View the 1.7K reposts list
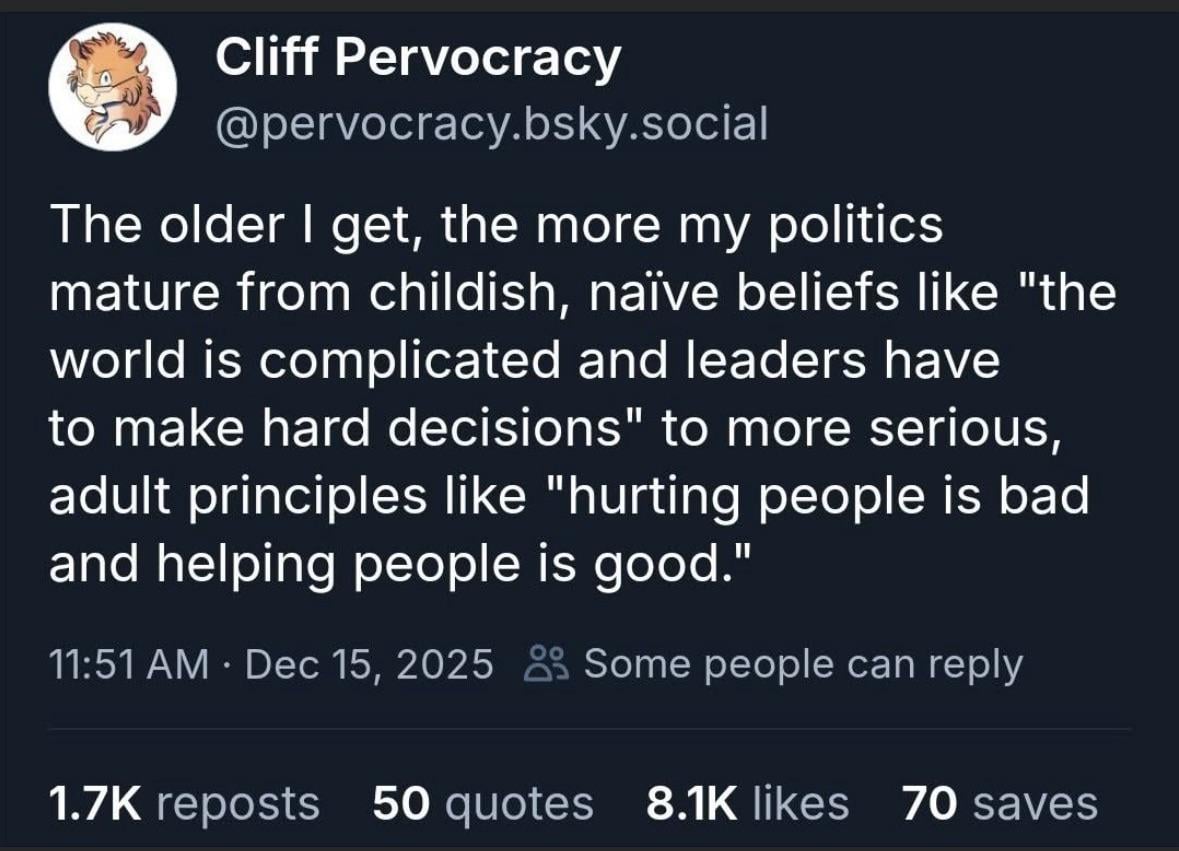 coord(184,802)
